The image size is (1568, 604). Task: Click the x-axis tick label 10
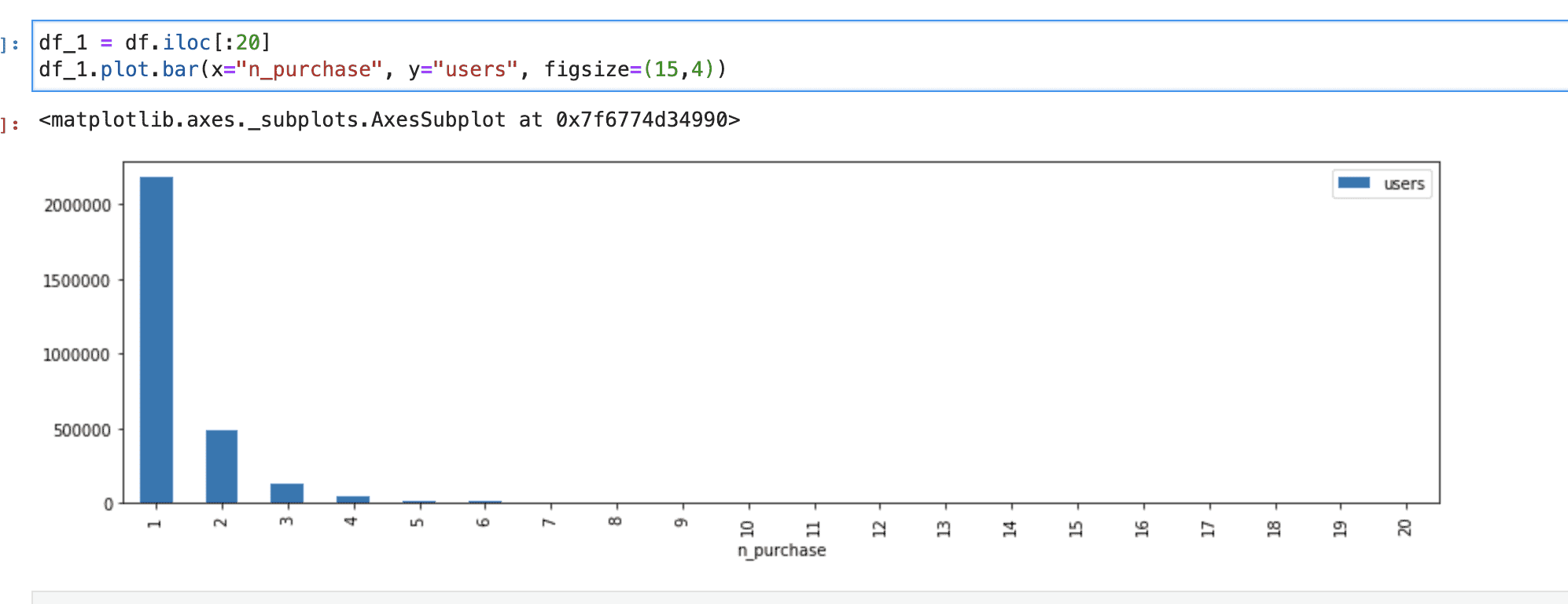748,528
